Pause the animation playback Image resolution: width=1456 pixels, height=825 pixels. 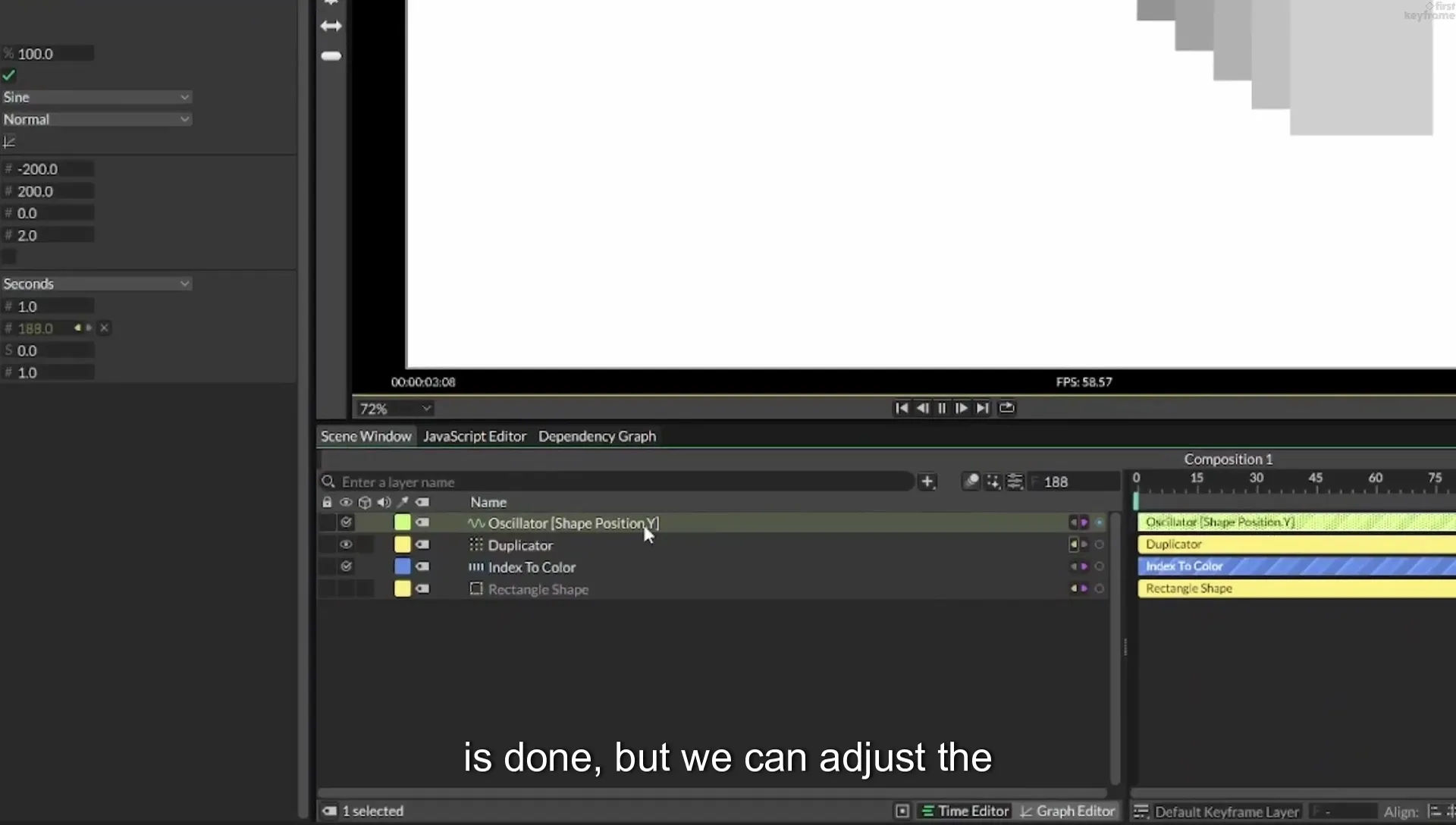coord(942,408)
